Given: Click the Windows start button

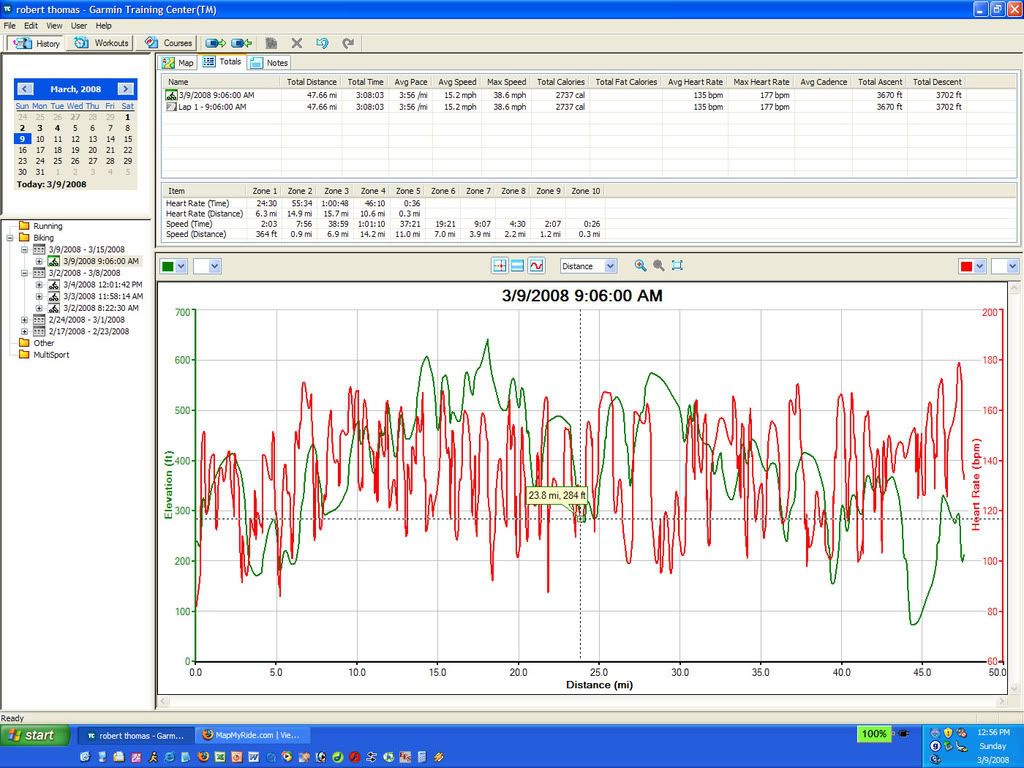Looking at the screenshot, I should [35, 735].
